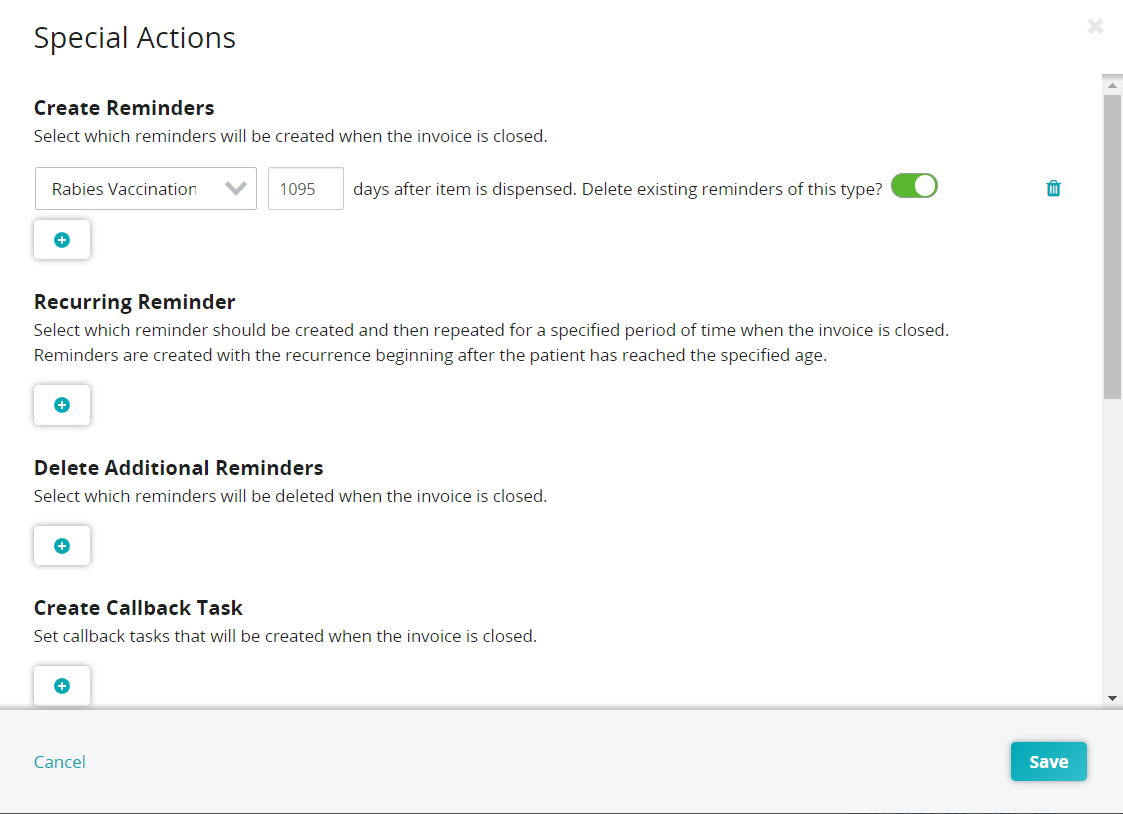Viewport: 1123px width, 814px height.
Task: Click the chevron on the reminder combo box
Action: pyautogui.click(x=238, y=188)
